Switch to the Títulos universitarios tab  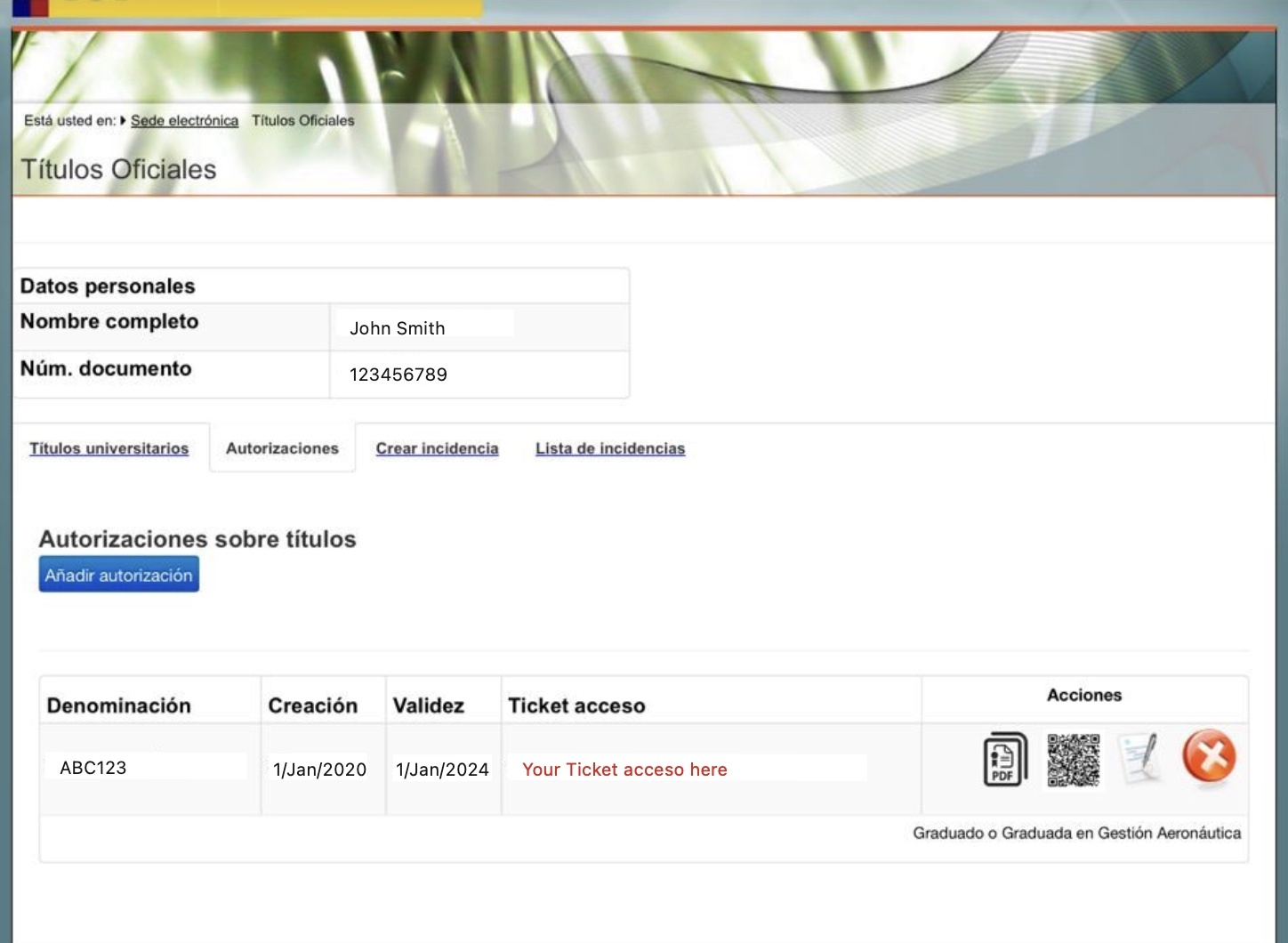109,448
